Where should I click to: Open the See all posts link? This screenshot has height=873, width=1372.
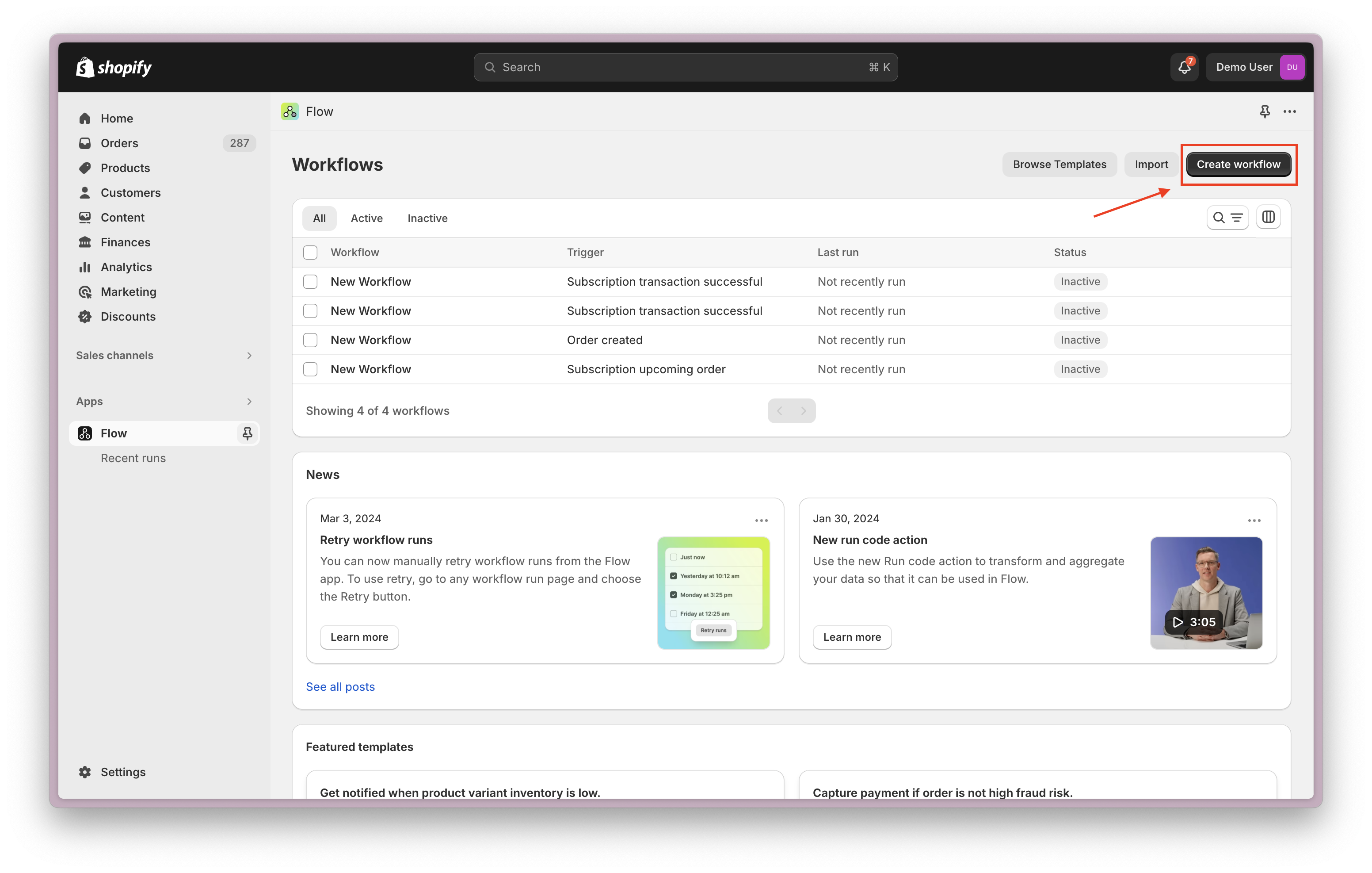340,686
